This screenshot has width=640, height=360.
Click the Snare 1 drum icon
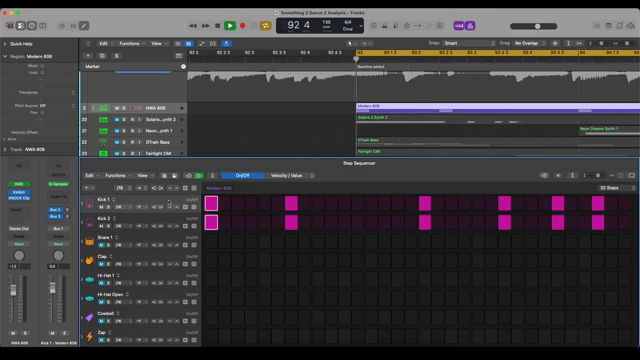(89, 241)
